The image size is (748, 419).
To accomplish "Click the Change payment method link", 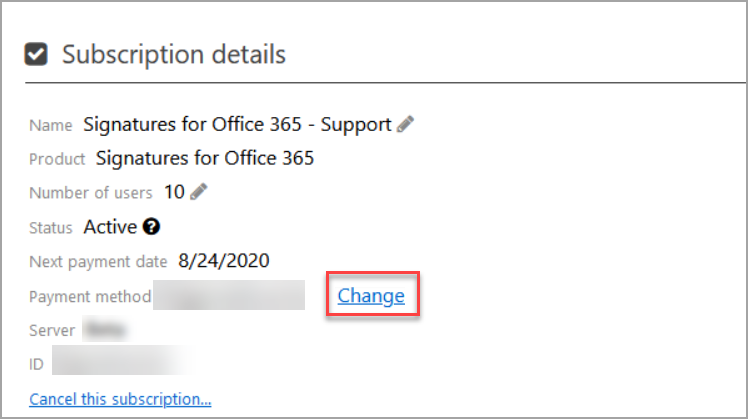I will (371, 296).
